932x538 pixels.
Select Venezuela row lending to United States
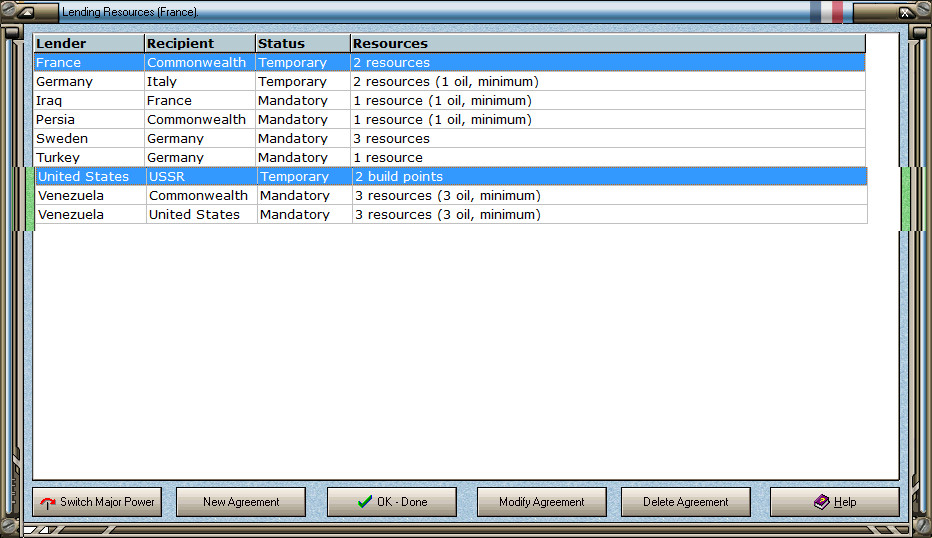(451, 215)
